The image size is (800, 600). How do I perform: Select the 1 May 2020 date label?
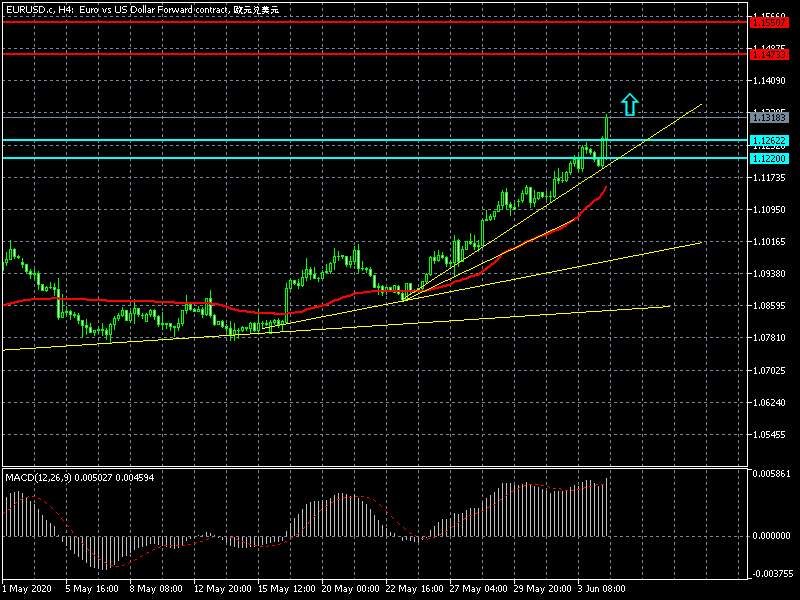pos(26,589)
